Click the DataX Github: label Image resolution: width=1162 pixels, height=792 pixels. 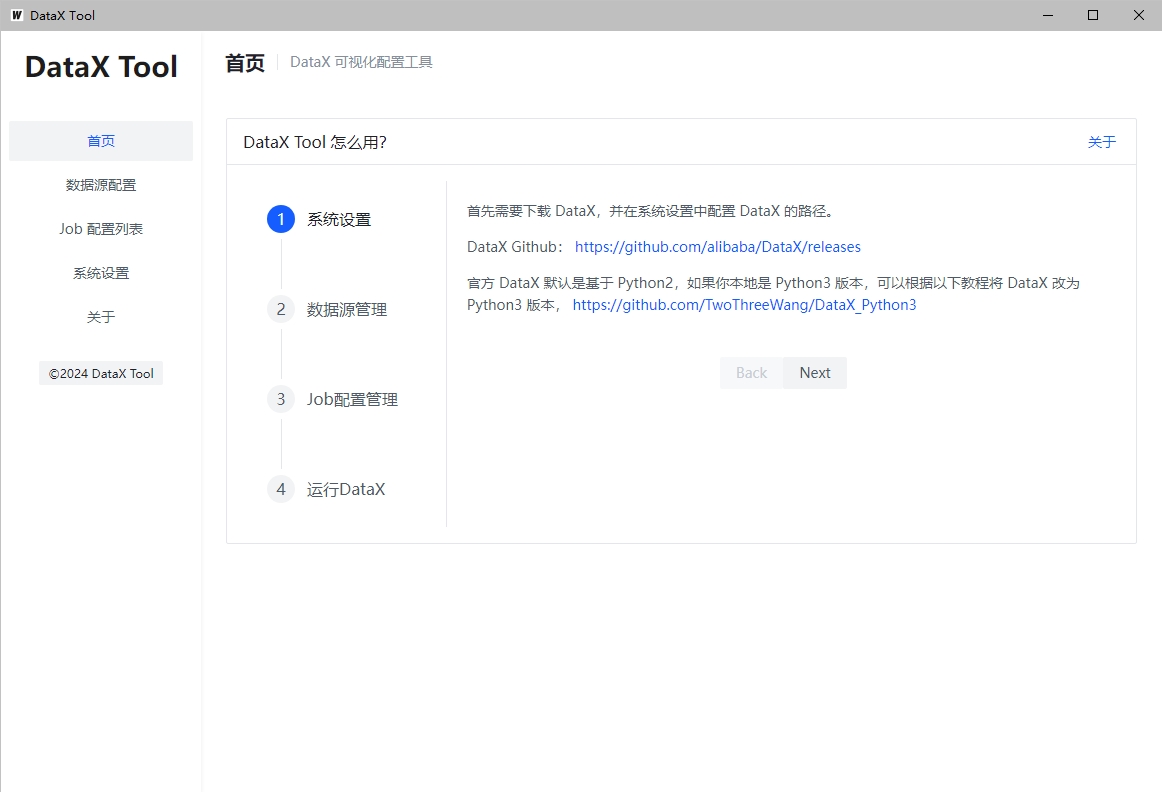(x=516, y=247)
